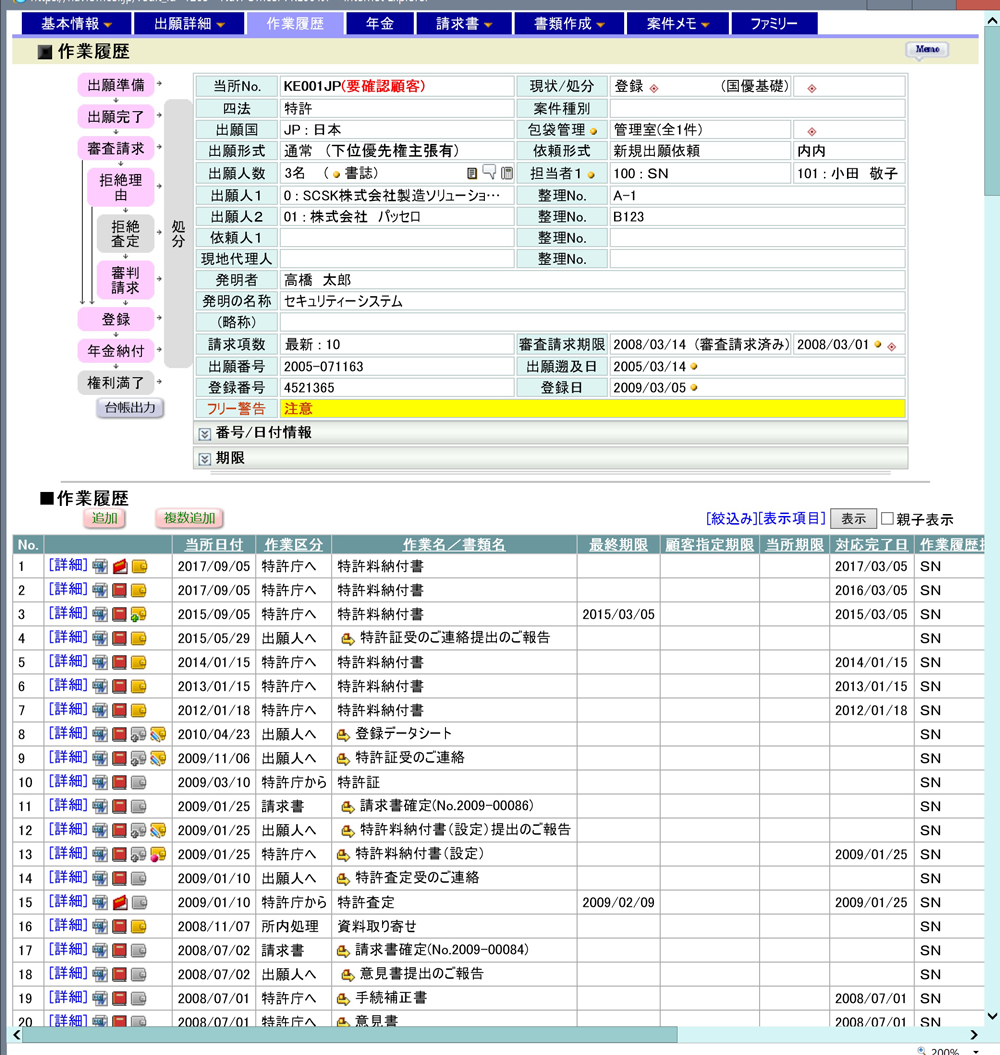
Task: Click the red diamond icon in 包袋管理 row
Action: (x=812, y=131)
